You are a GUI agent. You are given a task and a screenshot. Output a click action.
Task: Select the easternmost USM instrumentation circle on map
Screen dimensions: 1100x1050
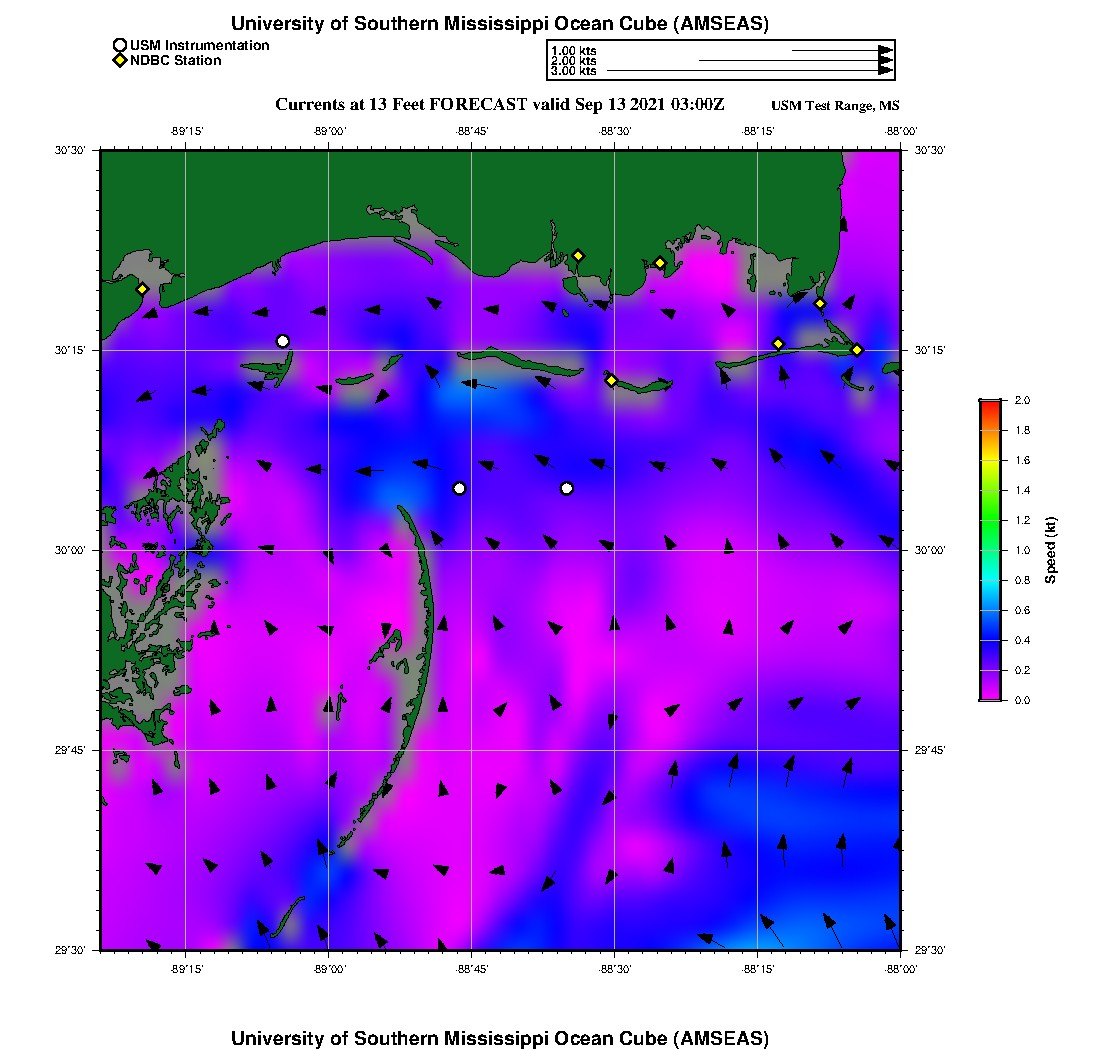coord(567,488)
